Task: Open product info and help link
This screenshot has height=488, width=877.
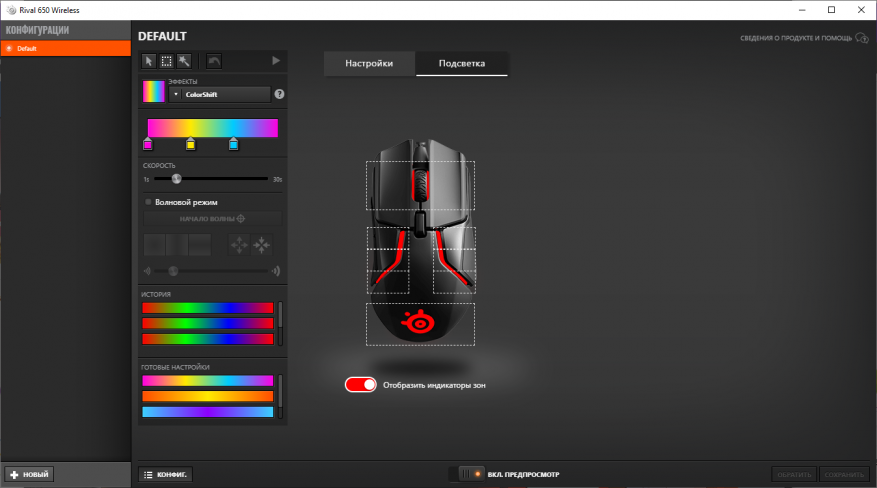Action: [x=796, y=38]
